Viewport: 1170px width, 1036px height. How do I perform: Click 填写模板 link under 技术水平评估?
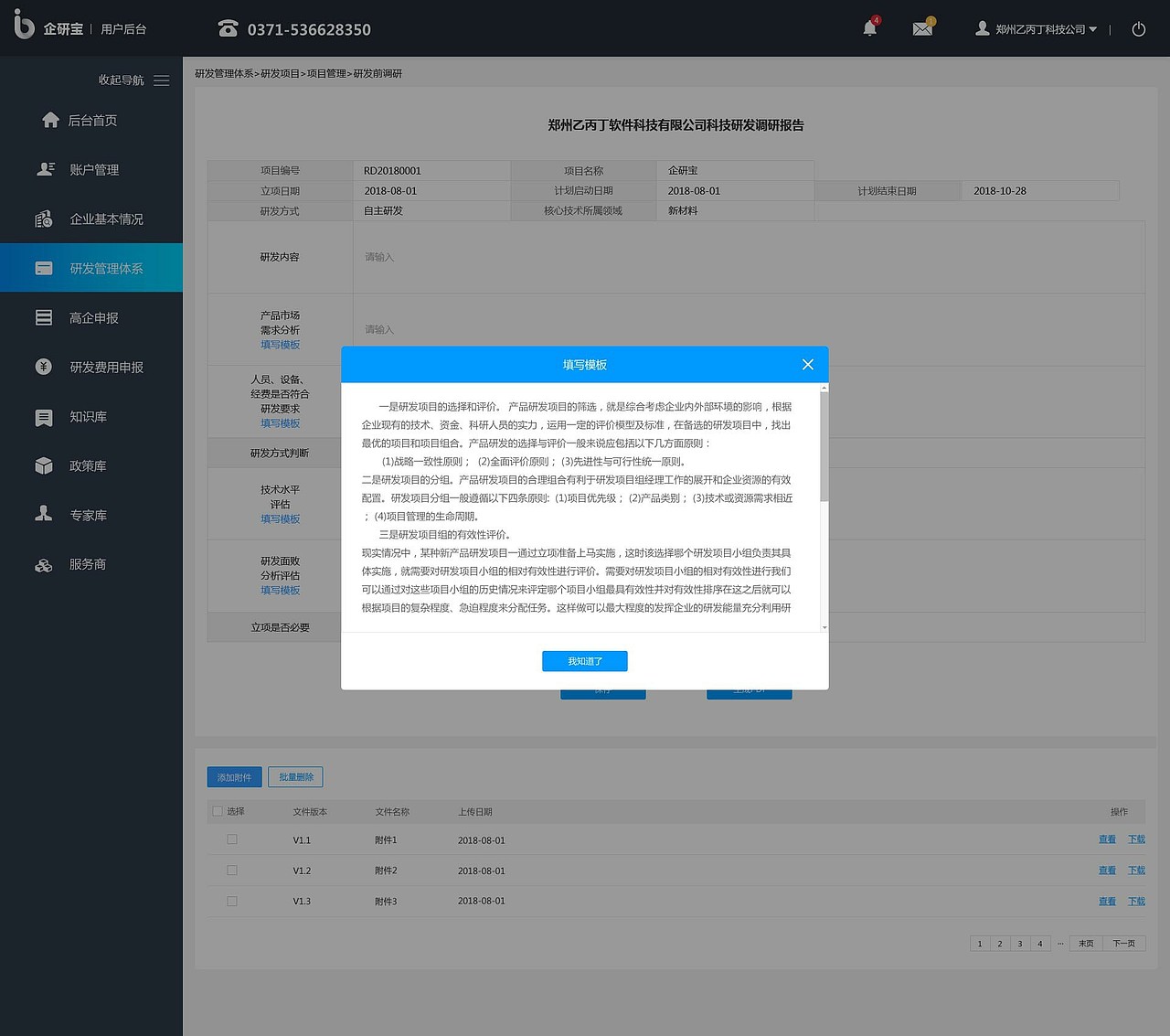[280, 518]
